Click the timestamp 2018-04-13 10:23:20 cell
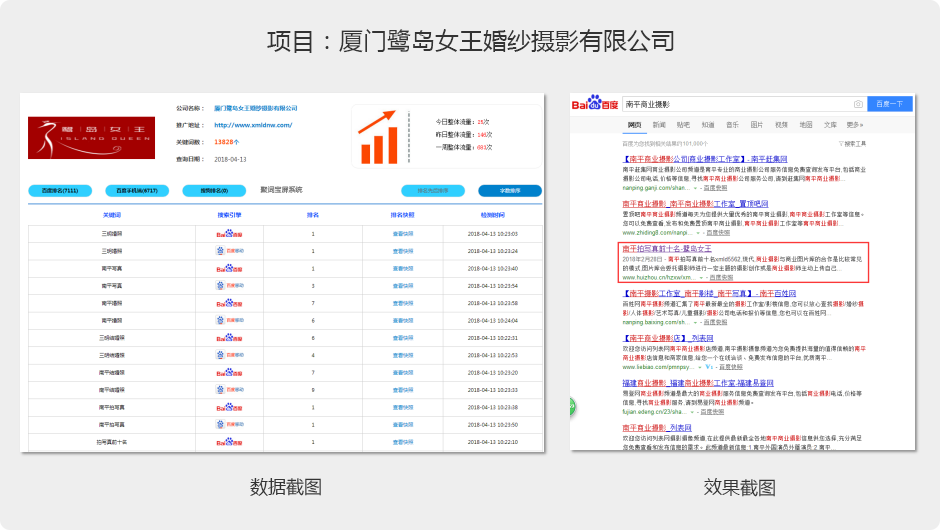 pyautogui.click(x=493, y=373)
